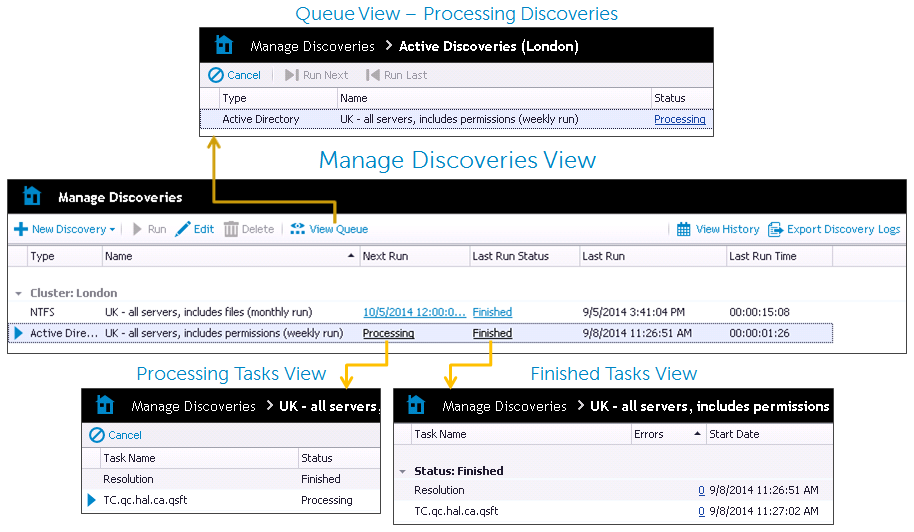
Task: Collapse the Cluster: London group
Action: click(x=18, y=294)
